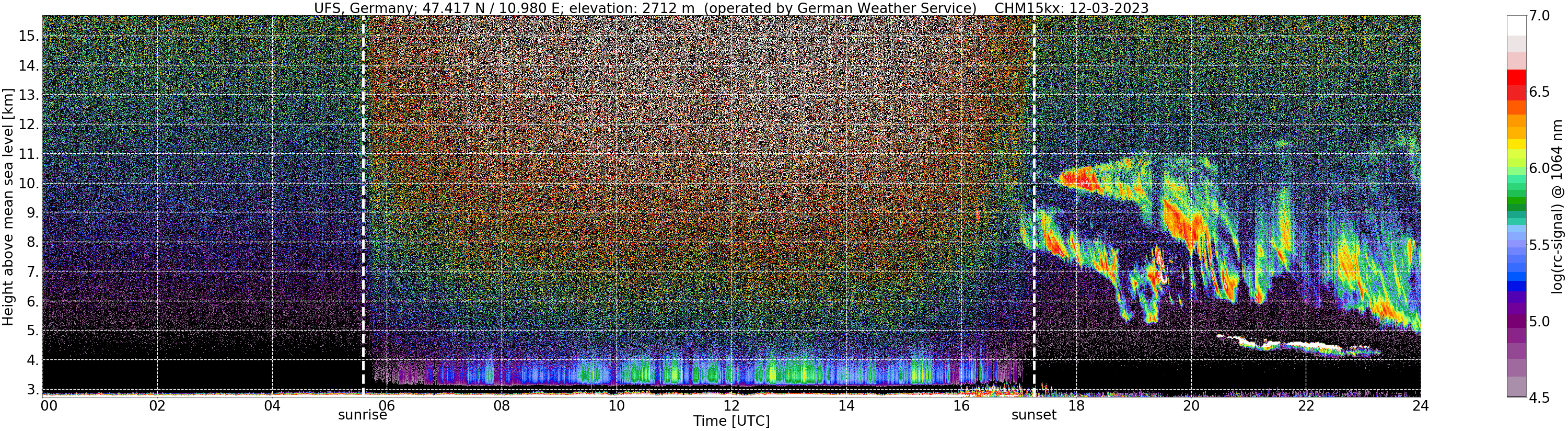Click the y-axis tick label '15.'
1568x431 pixels.
pos(29,36)
